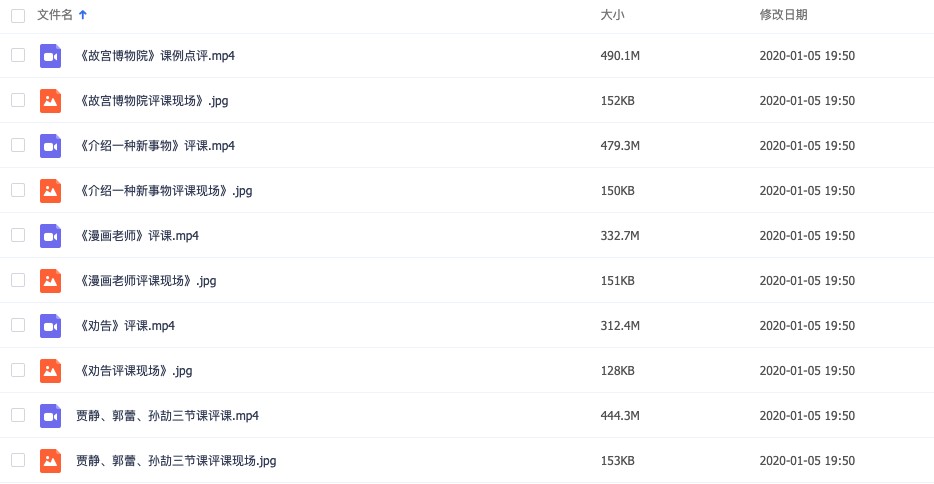The width and height of the screenshot is (934, 484).
Task: Open 贾静、郭蕾、孙劼三节课评课.mp4 file name
Action: 168,415
